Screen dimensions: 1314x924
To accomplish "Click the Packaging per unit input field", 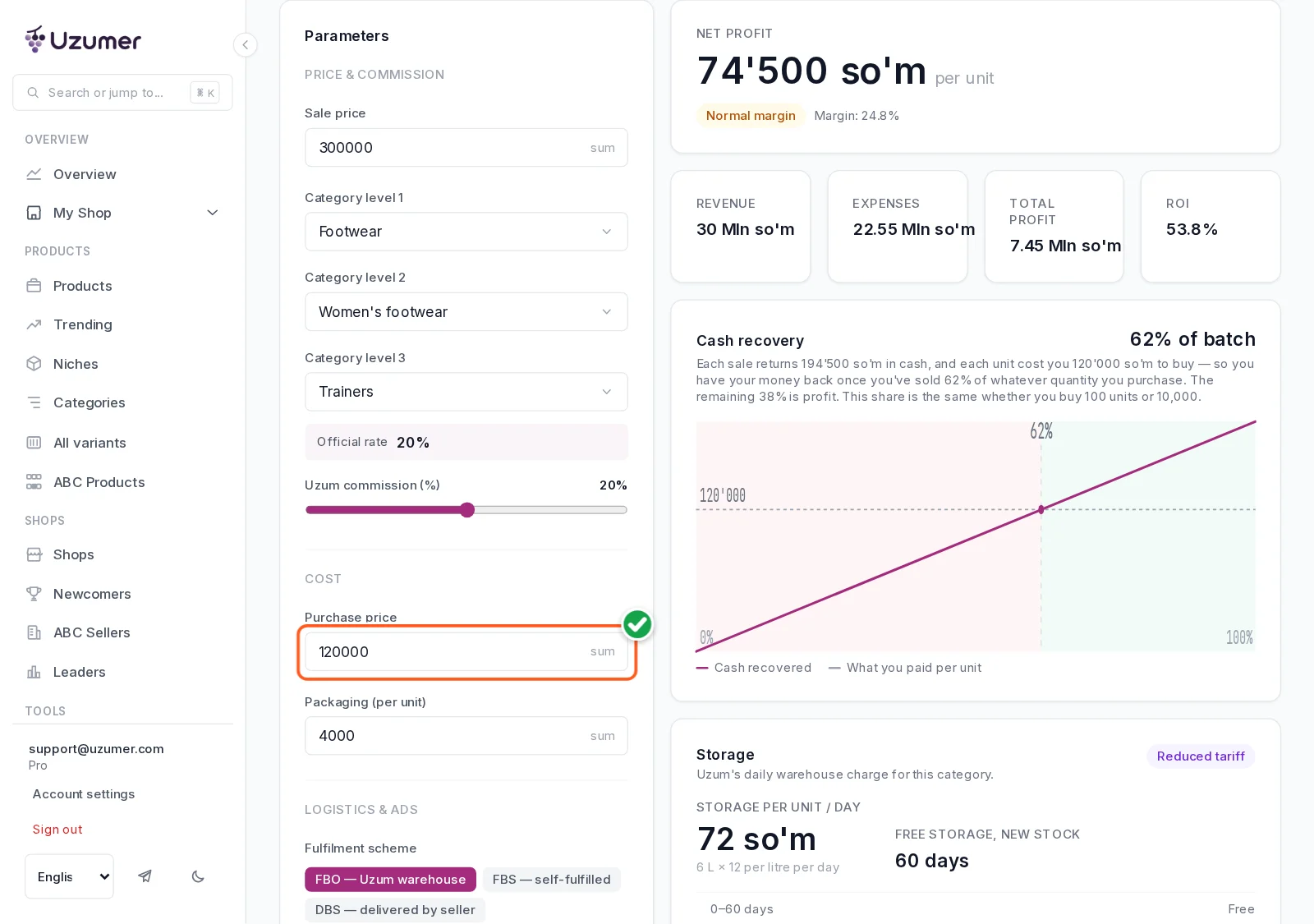I will pos(466,736).
